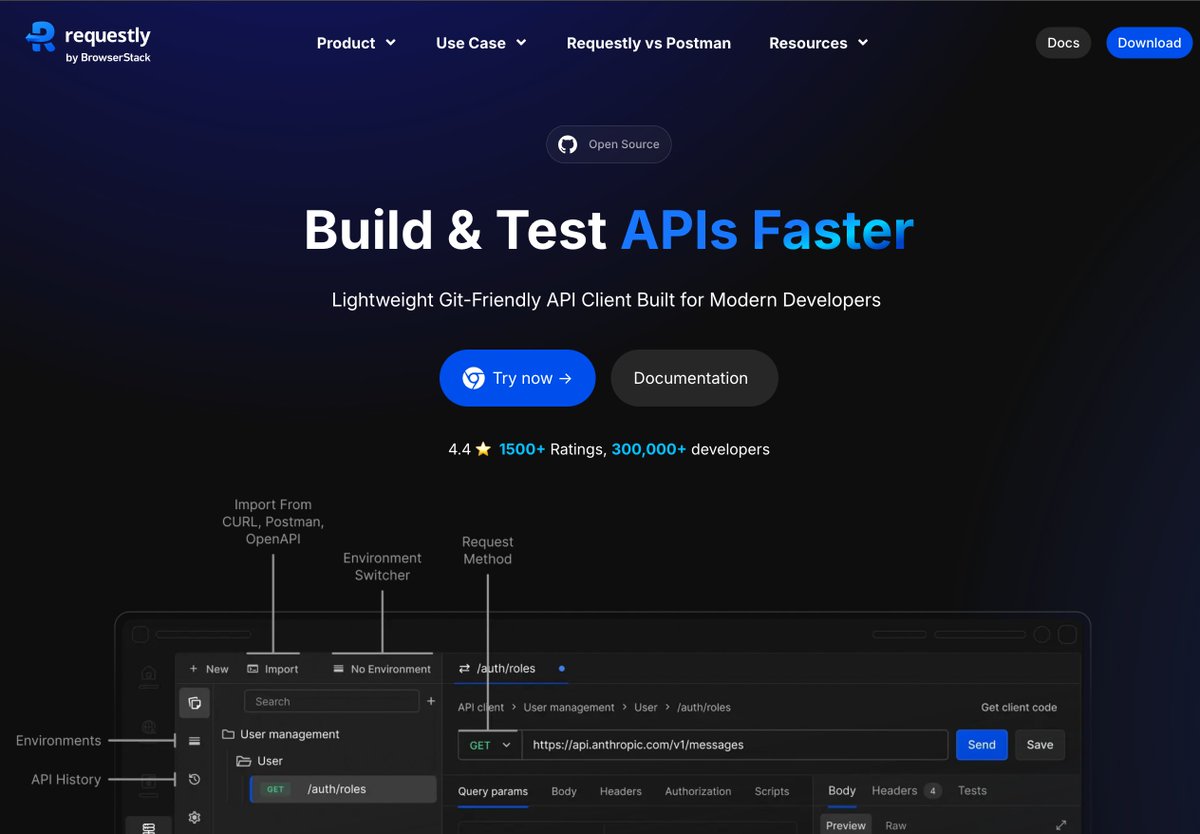Open the API History clock icon
This screenshot has height=834, width=1200.
pyautogui.click(x=195, y=779)
